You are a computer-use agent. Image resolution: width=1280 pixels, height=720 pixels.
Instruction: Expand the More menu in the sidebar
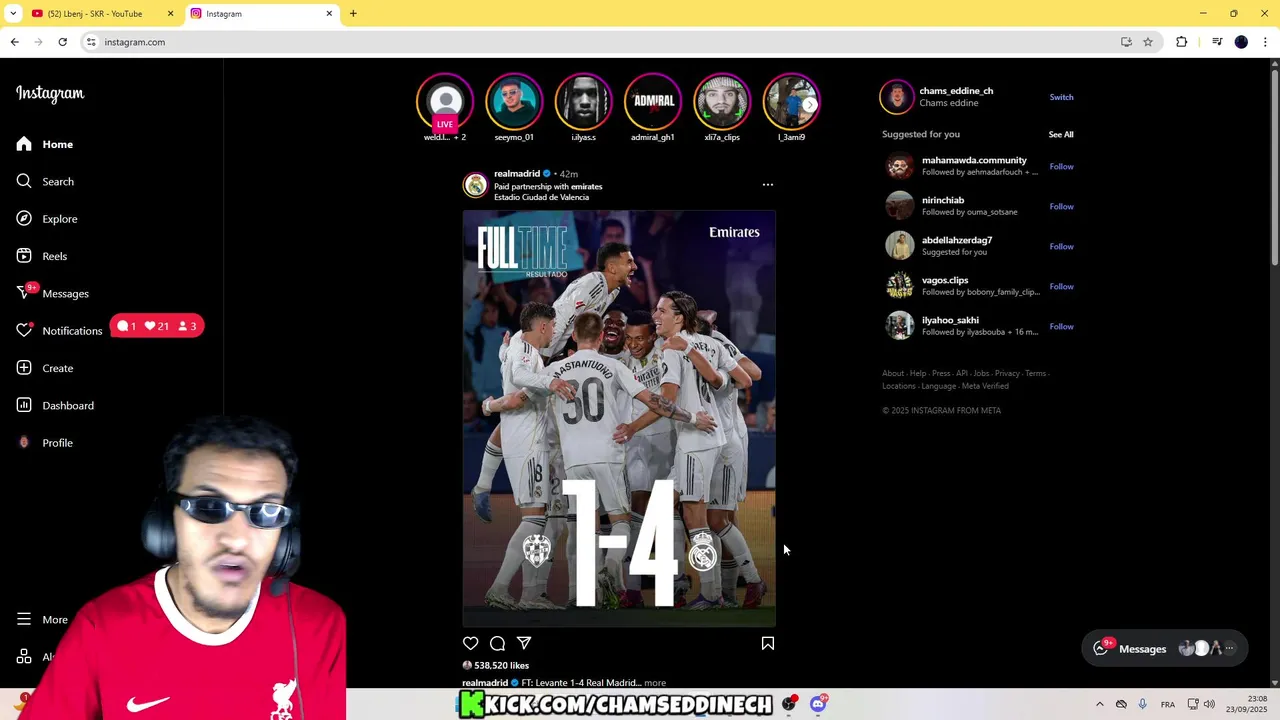click(x=42, y=619)
